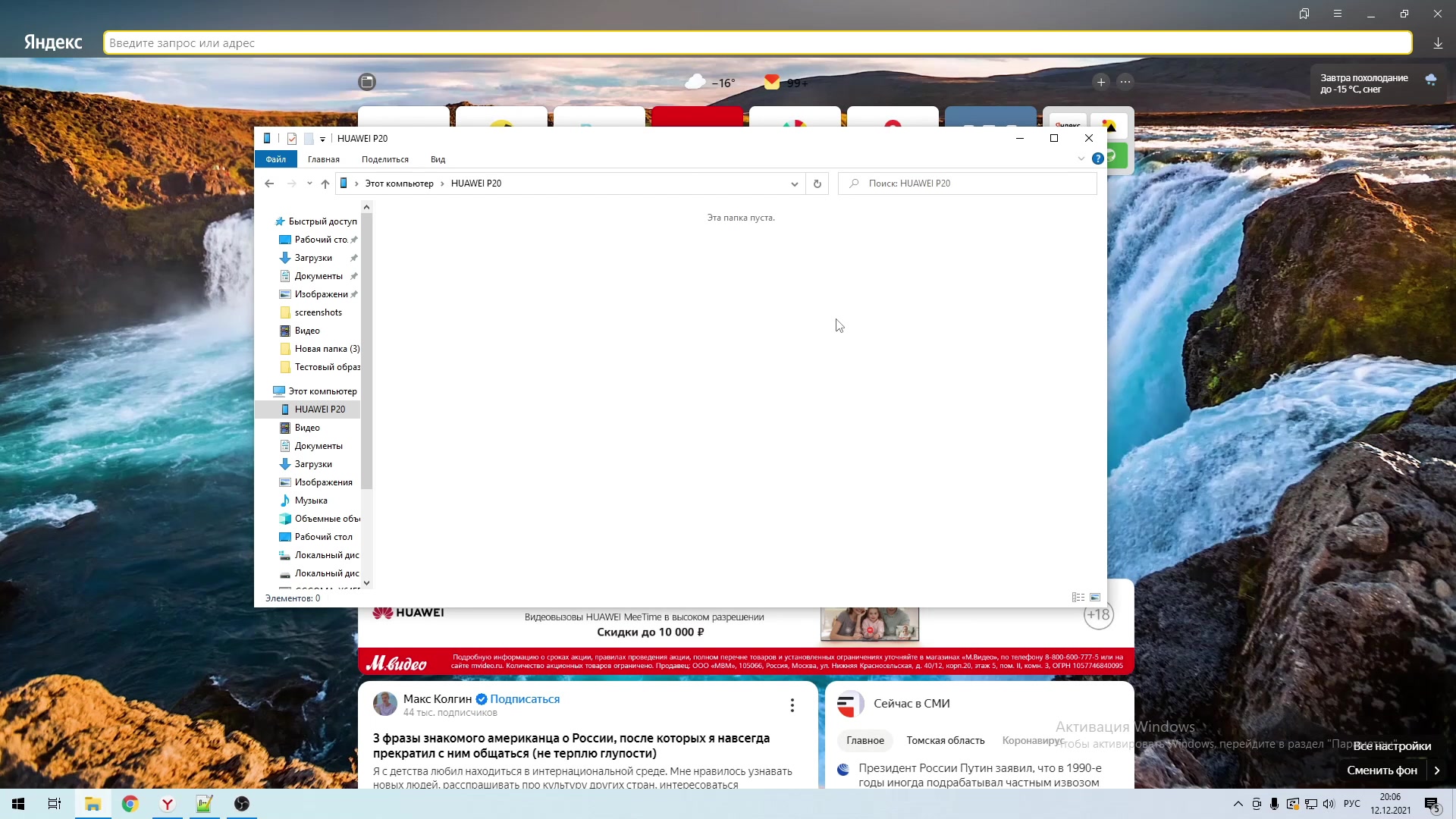Open the Вид ribbon tab
The image size is (1456, 819).
click(x=438, y=159)
